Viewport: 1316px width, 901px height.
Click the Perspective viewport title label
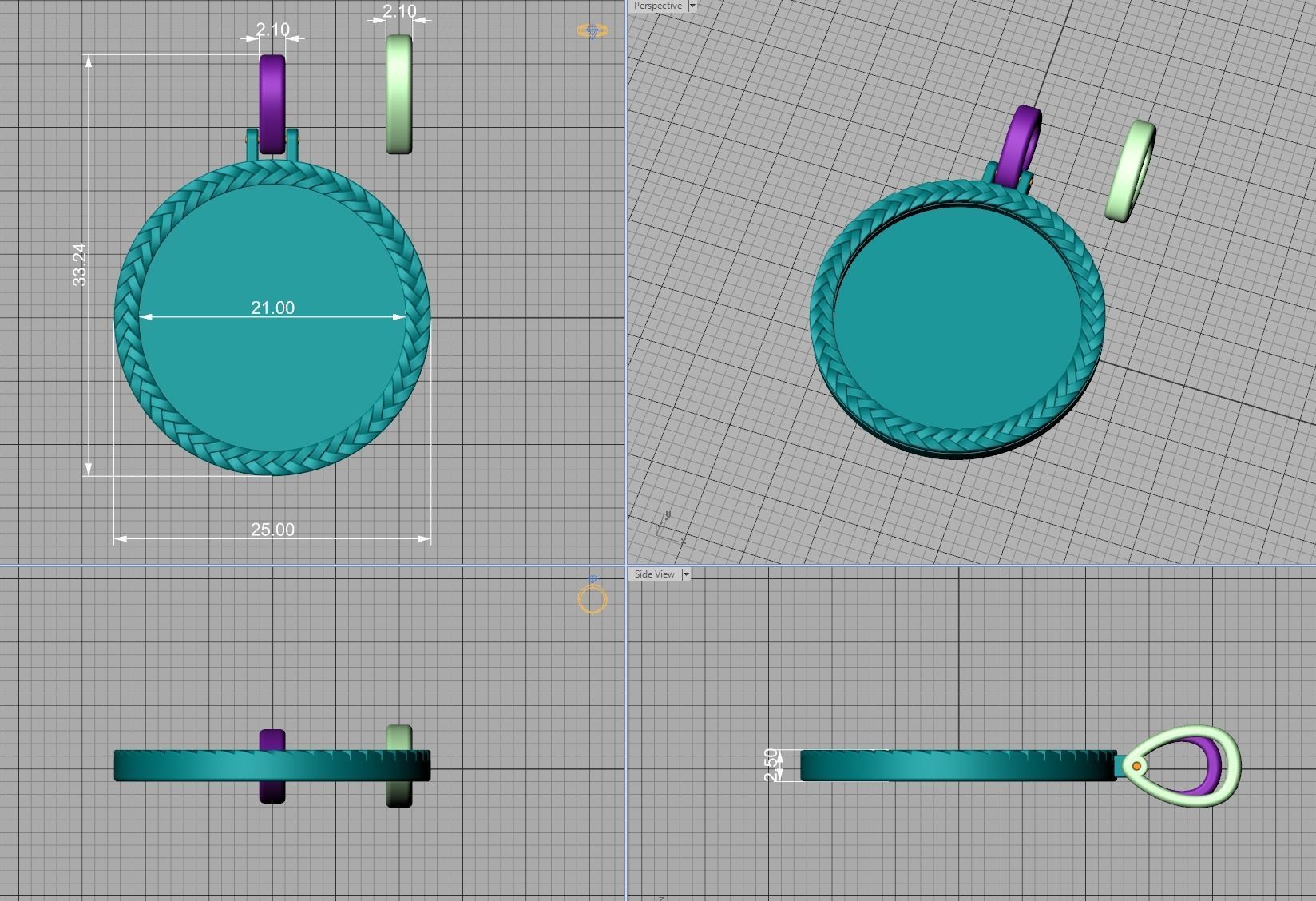click(657, 6)
